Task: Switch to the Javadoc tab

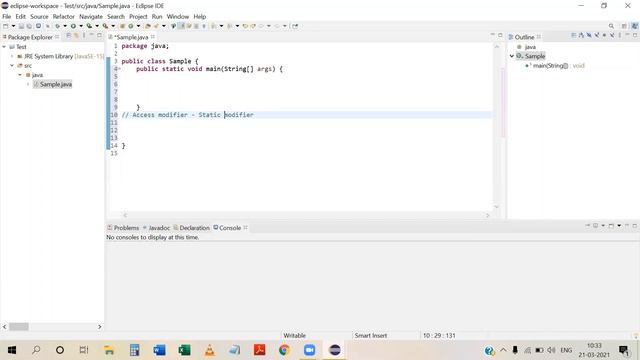Action: 156,228
